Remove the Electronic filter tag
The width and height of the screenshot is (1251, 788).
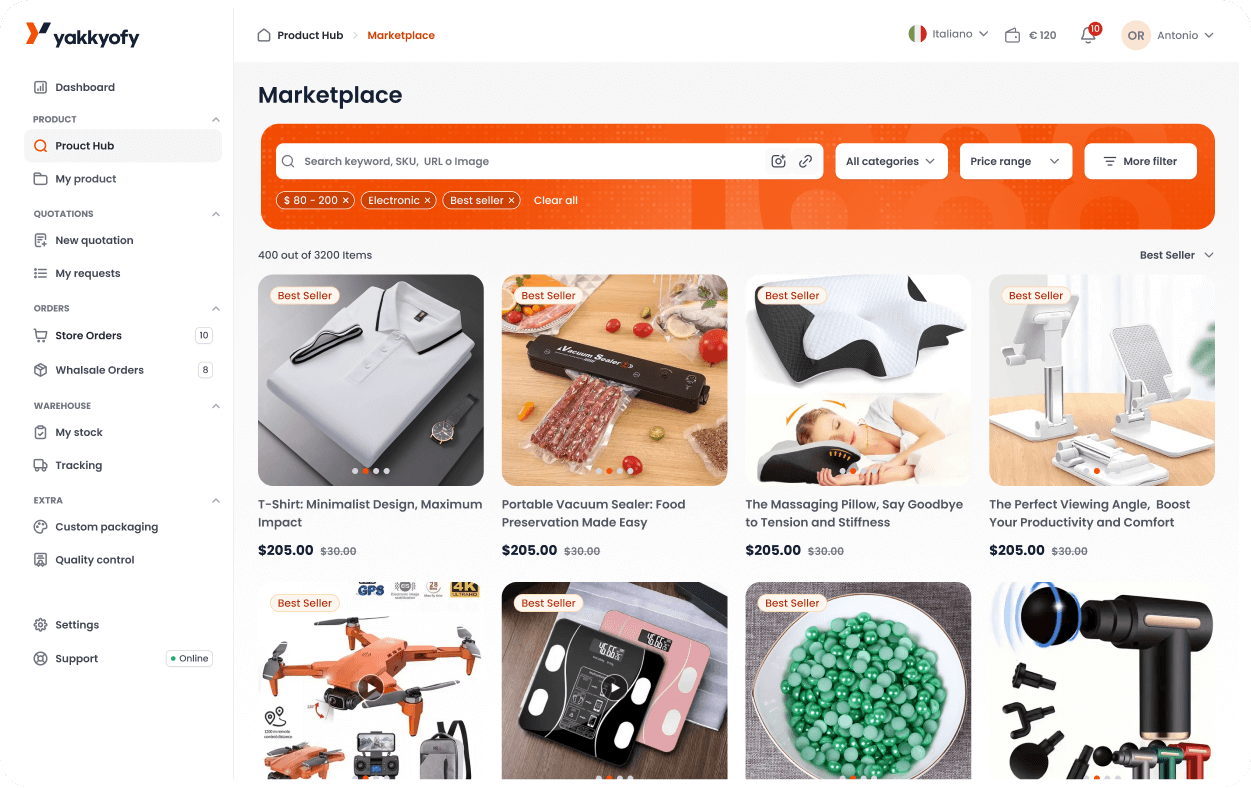(427, 201)
